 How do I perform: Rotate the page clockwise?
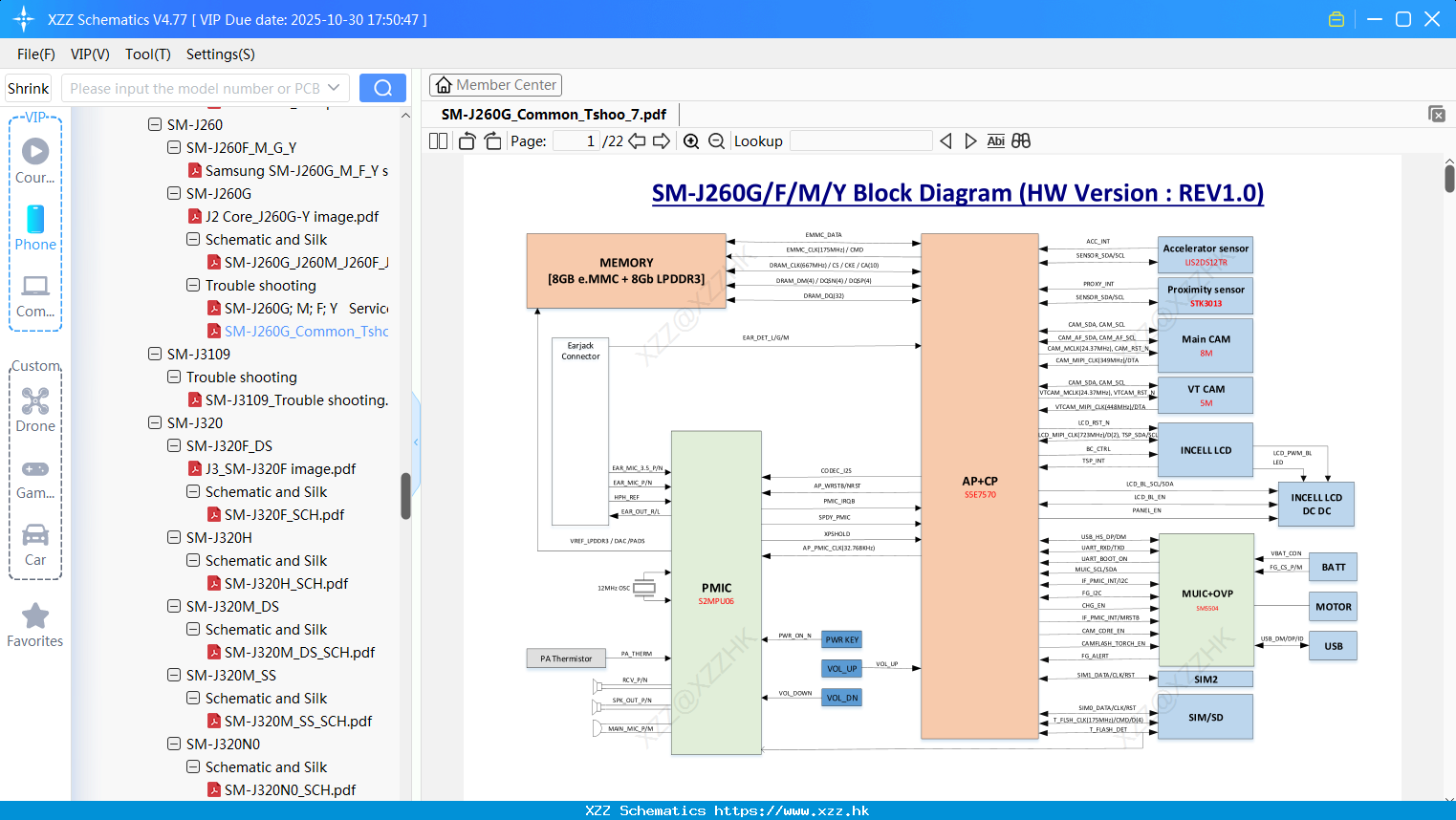tap(493, 140)
